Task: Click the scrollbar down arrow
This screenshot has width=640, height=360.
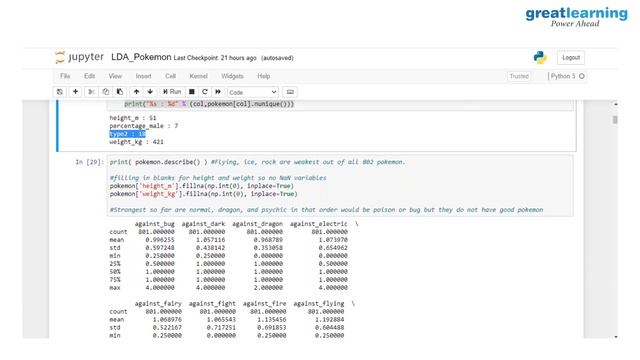Action: 616,336
